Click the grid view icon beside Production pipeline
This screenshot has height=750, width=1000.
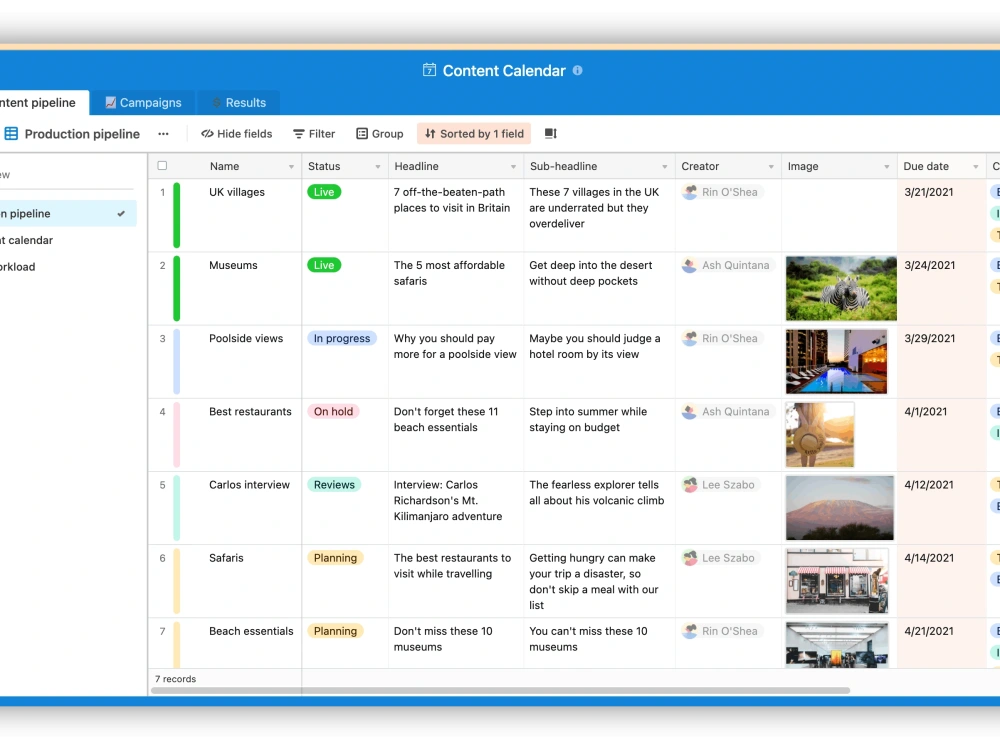11,133
